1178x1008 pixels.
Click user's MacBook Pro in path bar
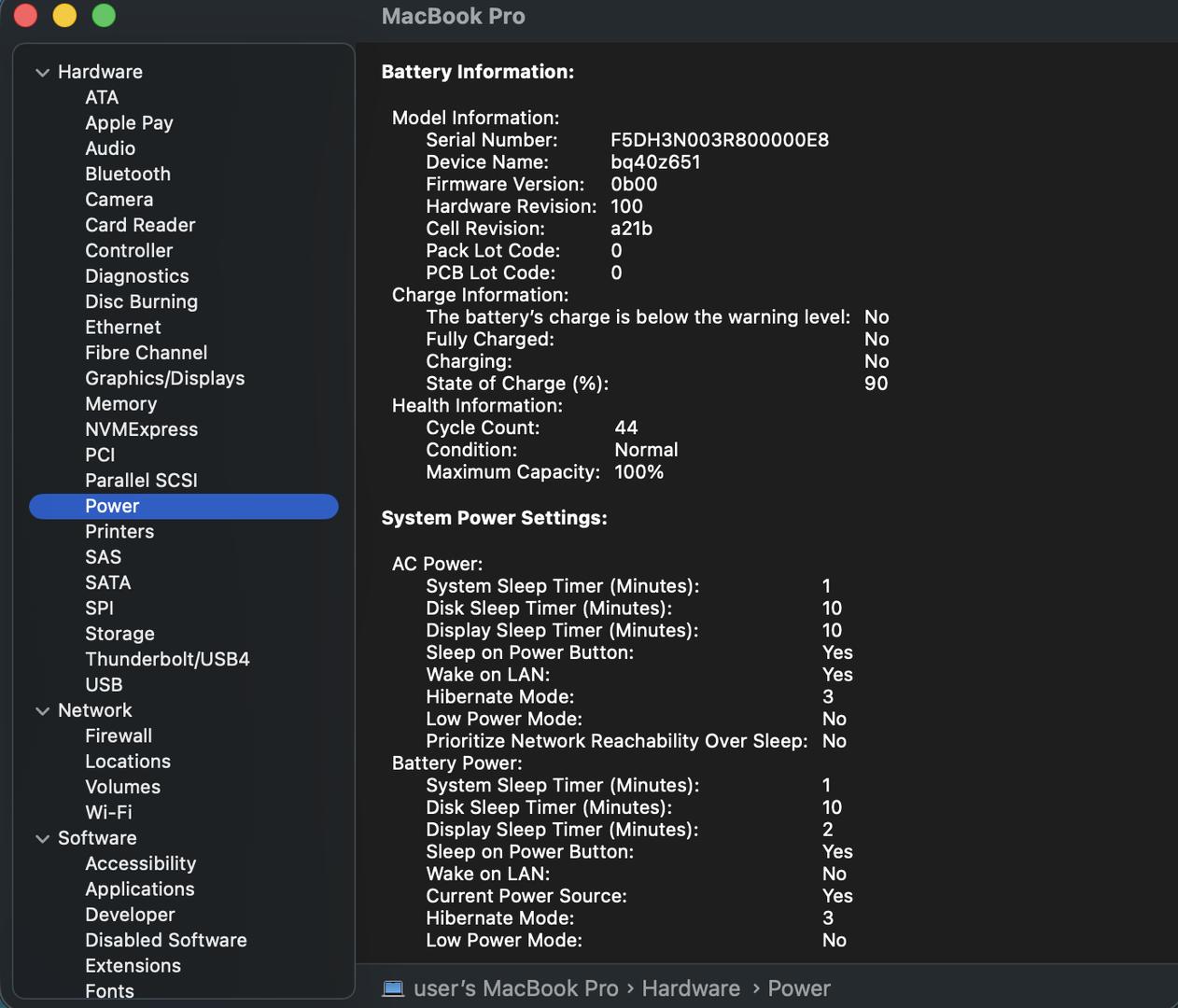[x=515, y=988]
